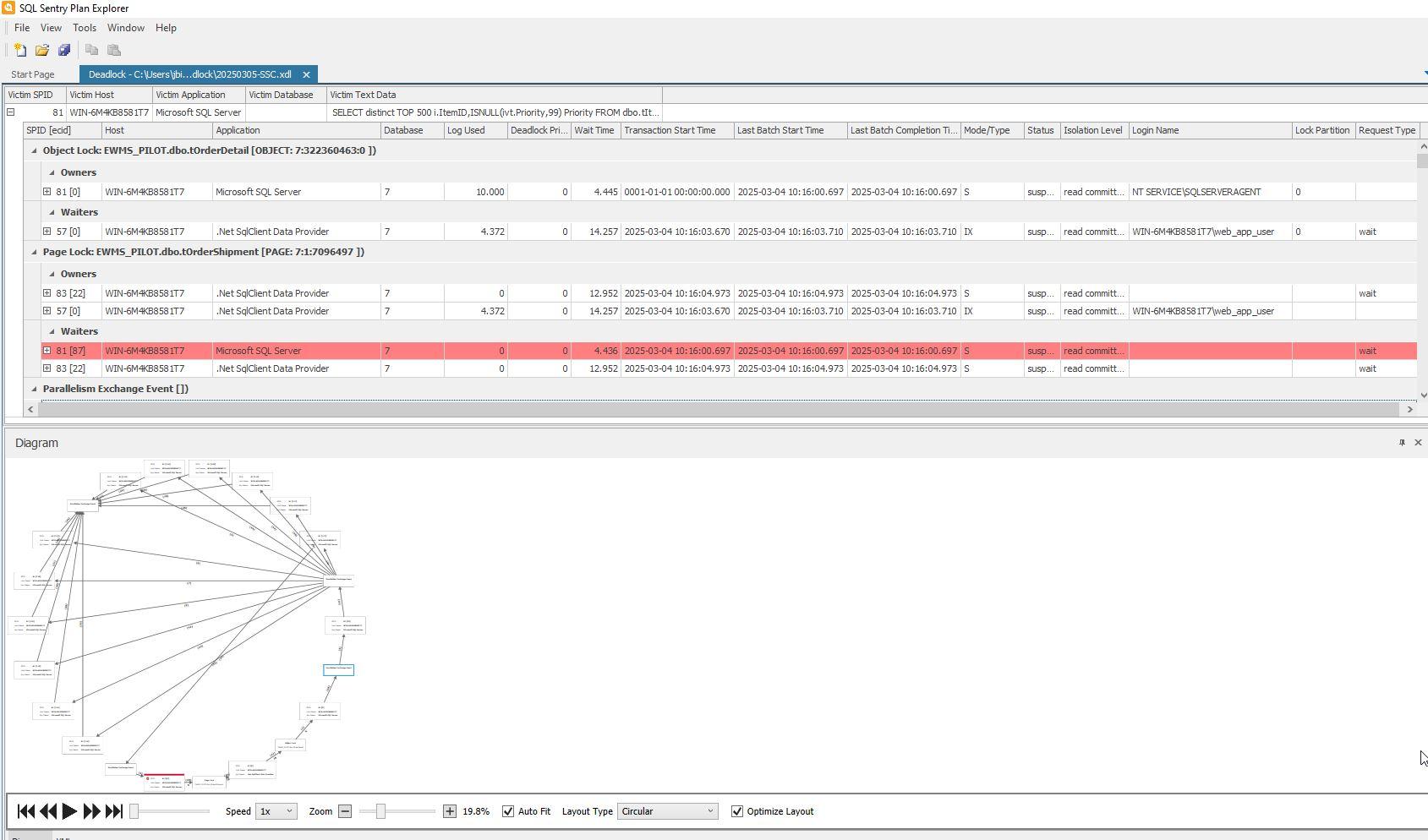Open the Help menu
Screen dimensions: 1428x840
click(166, 28)
